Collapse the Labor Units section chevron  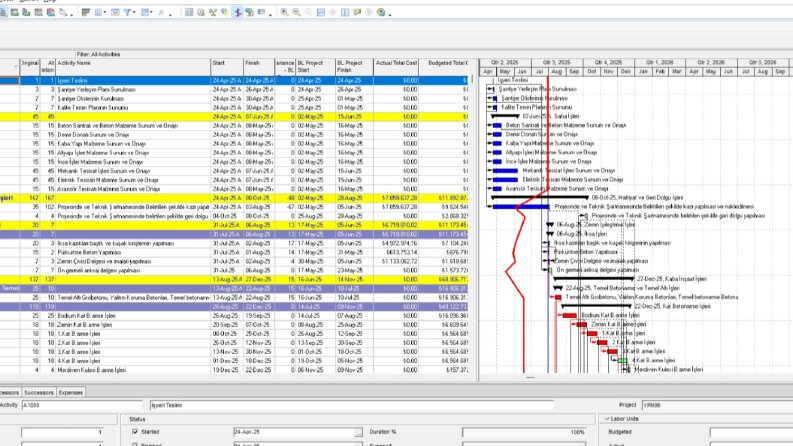click(x=606, y=419)
